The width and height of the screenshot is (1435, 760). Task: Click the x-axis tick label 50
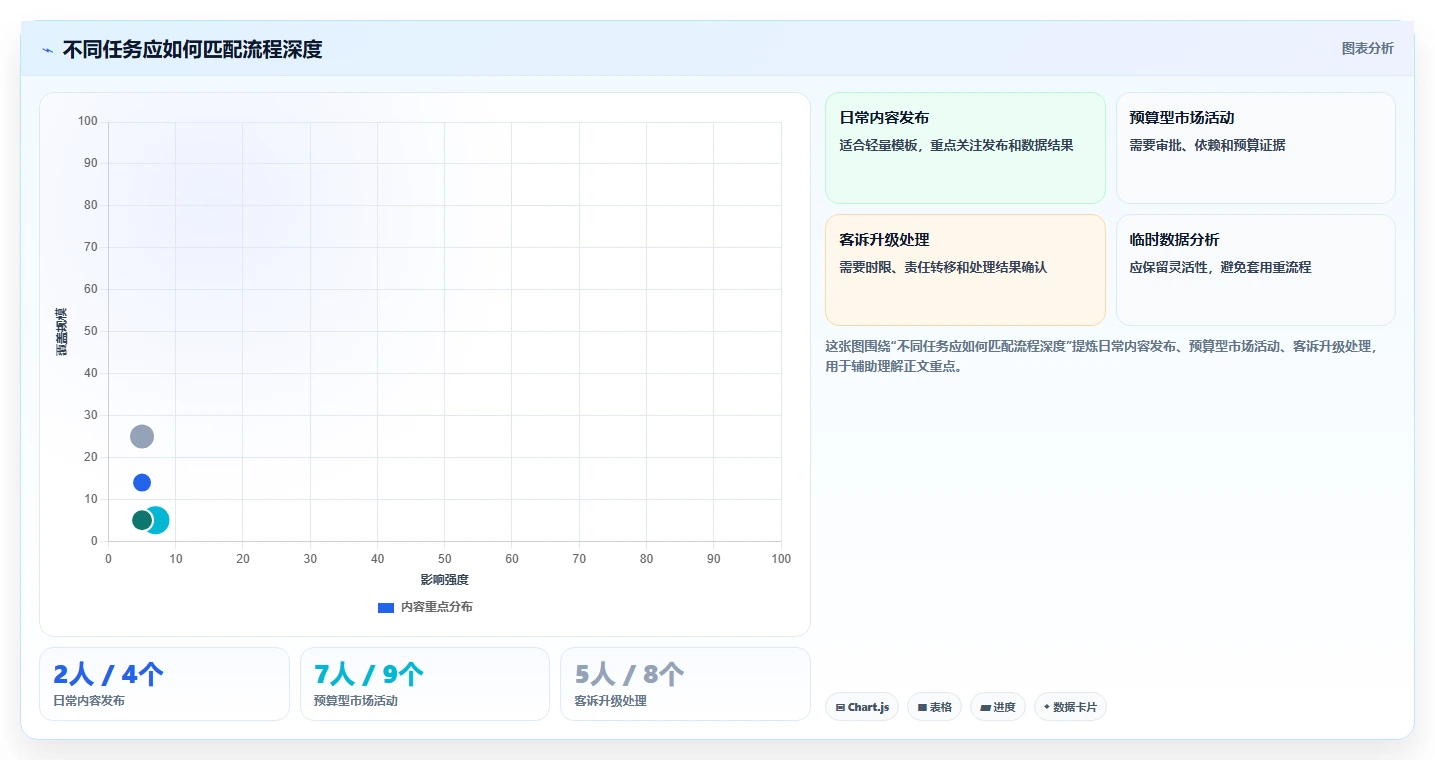pos(444,559)
